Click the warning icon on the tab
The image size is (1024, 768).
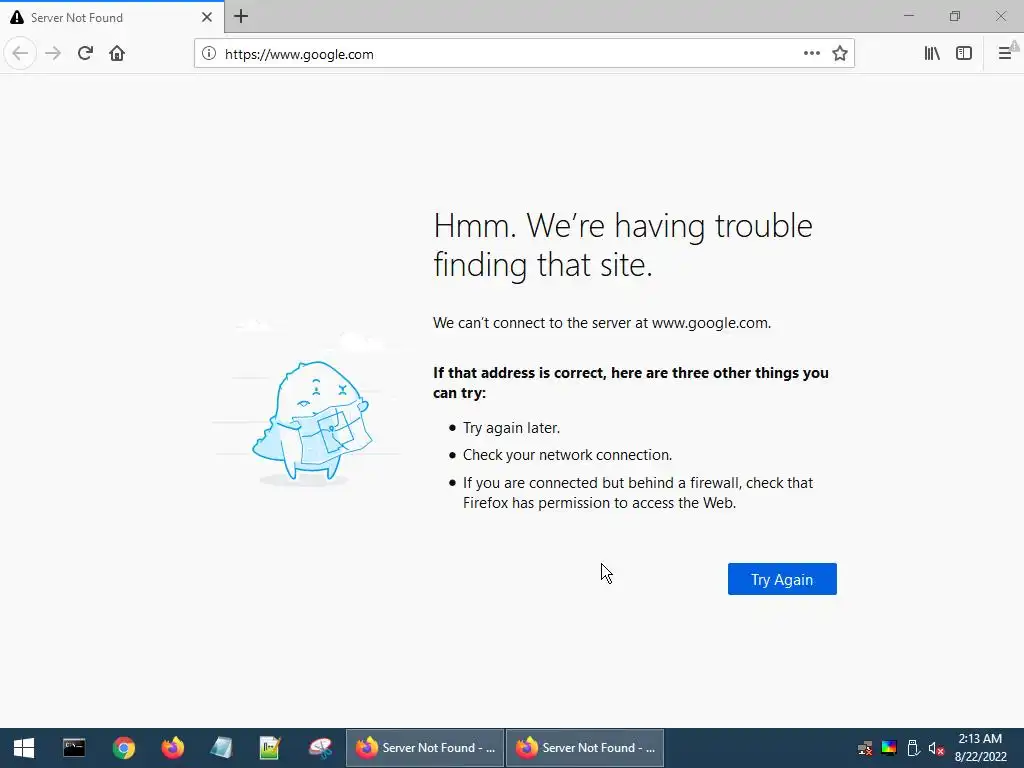coord(17,18)
